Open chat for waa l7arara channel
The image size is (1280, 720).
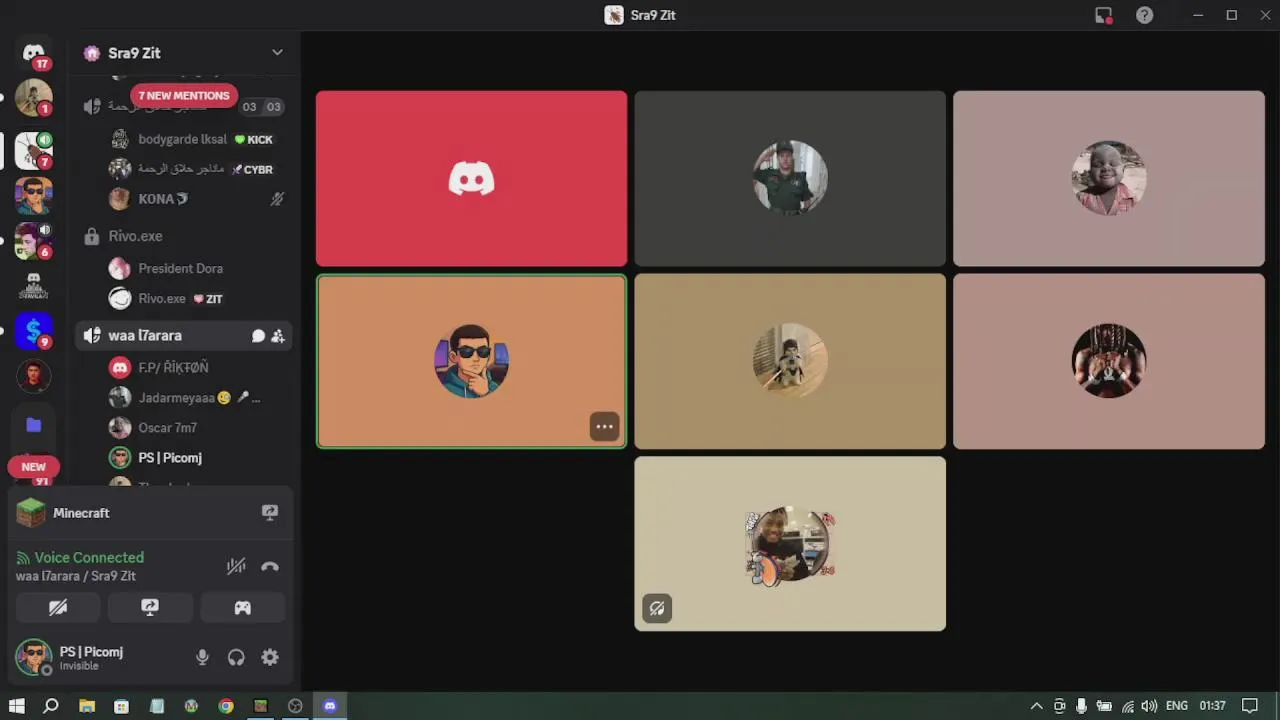click(258, 336)
